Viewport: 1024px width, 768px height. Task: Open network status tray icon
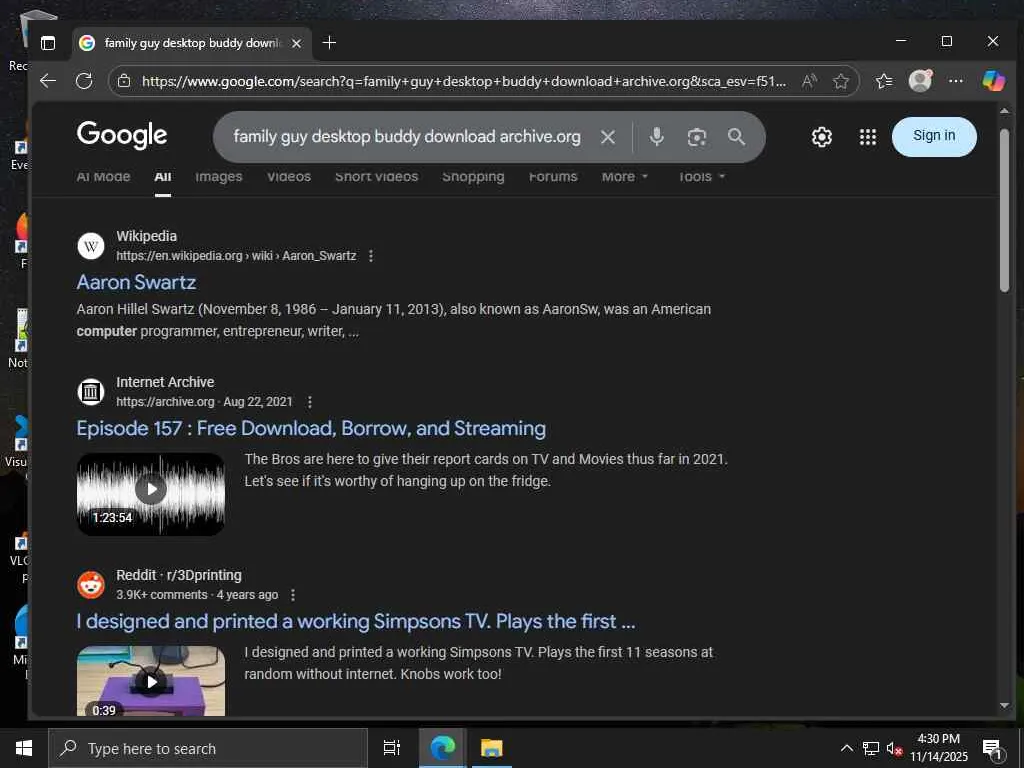click(x=871, y=748)
